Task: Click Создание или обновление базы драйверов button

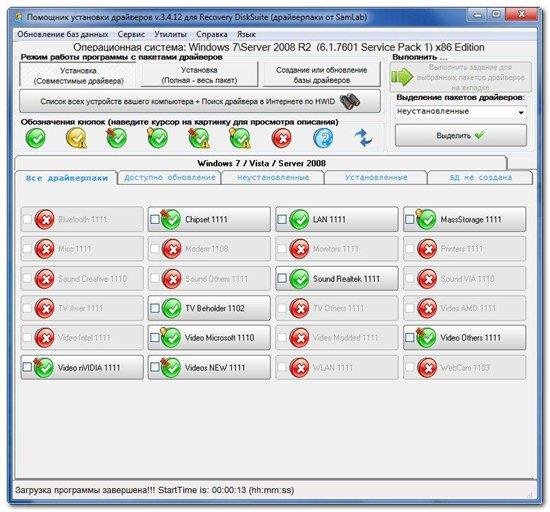Action: pyautogui.click(x=321, y=75)
